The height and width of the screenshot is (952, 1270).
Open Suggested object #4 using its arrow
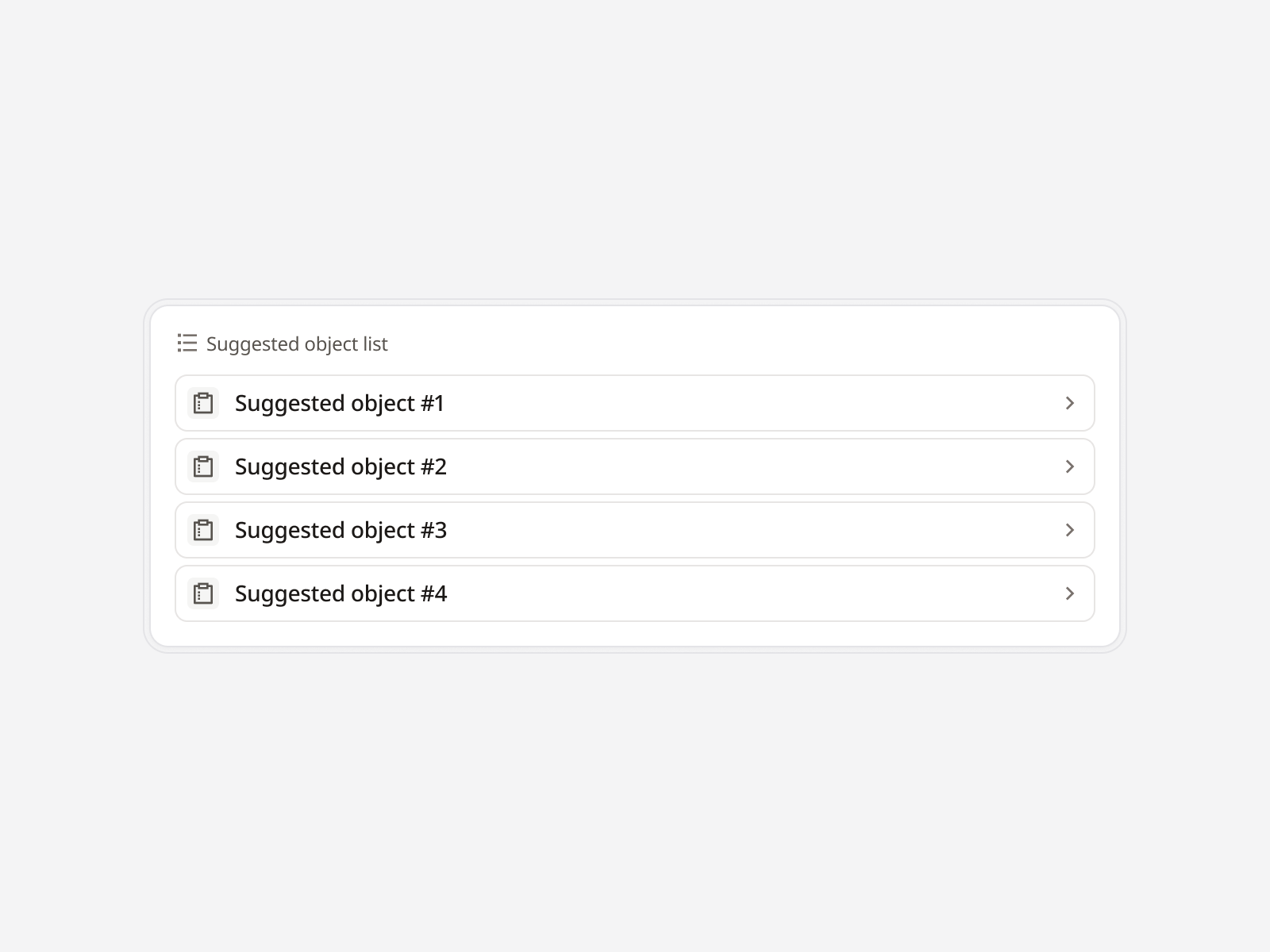point(1070,593)
